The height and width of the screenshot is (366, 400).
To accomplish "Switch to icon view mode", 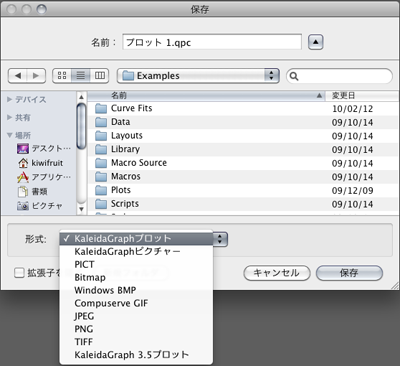I will (62, 76).
